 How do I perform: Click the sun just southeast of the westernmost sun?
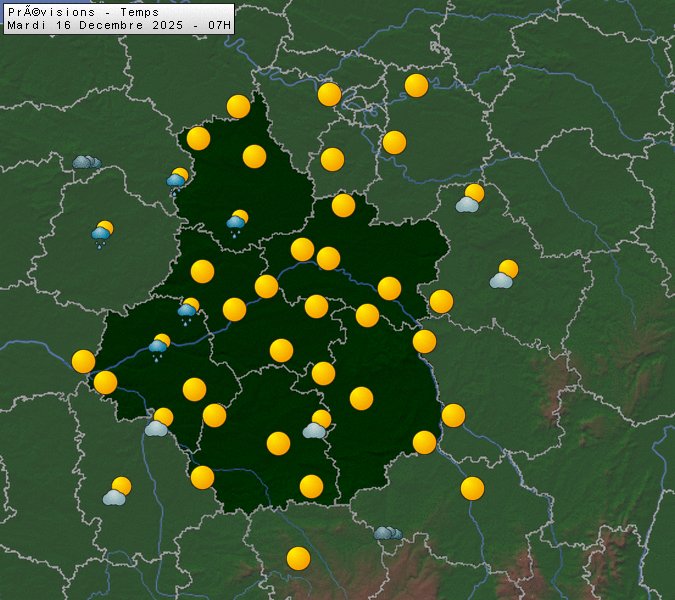(x=105, y=382)
